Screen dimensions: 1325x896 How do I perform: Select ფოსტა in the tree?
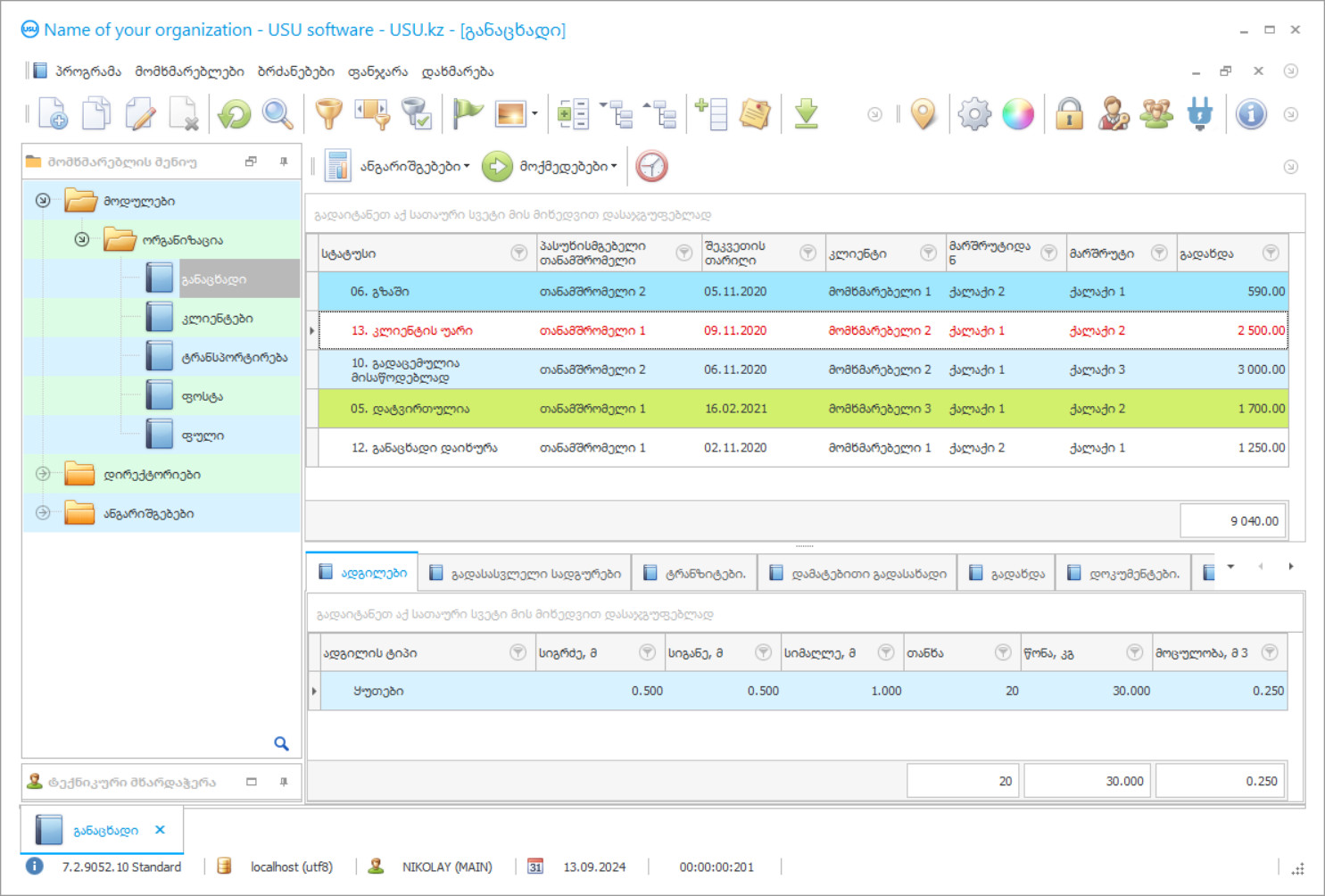[x=203, y=396]
